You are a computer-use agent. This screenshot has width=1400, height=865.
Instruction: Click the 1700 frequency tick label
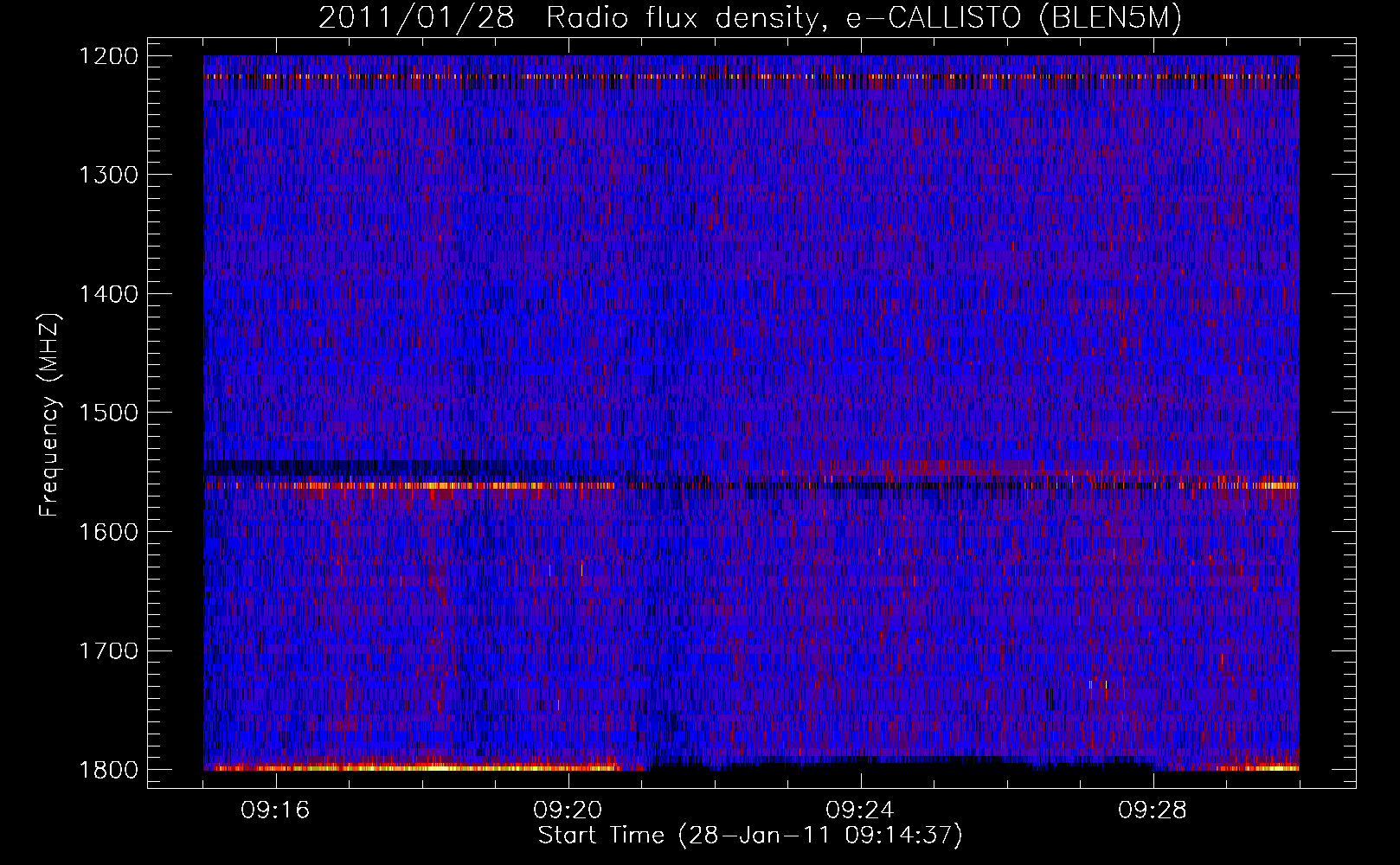coord(108,650)
